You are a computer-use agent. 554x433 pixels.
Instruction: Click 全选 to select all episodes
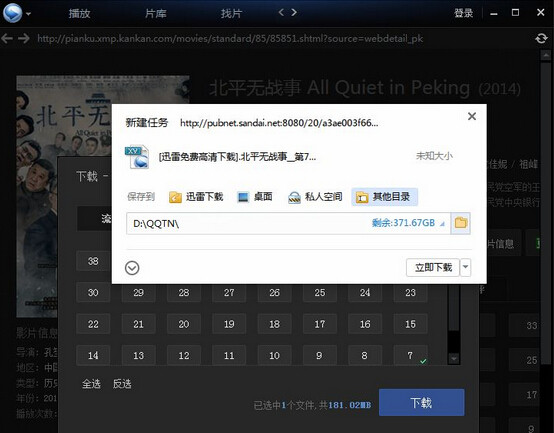pyautogui.click(x=91, y=384)
